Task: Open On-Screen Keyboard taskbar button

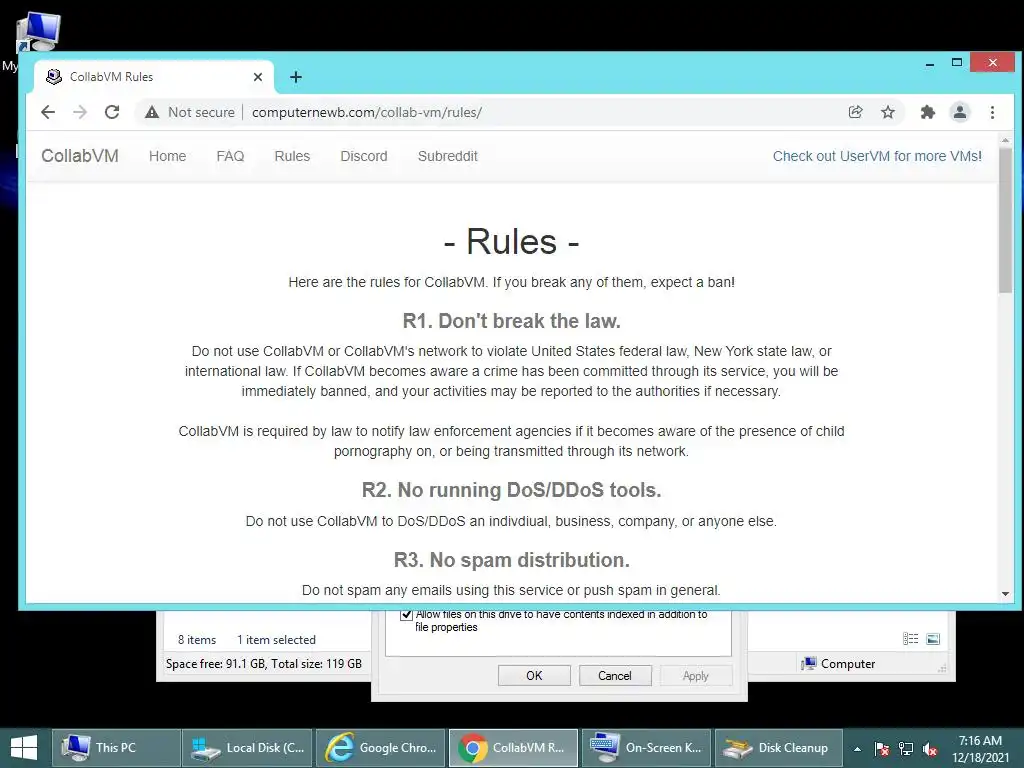Action: pos(647,748)
